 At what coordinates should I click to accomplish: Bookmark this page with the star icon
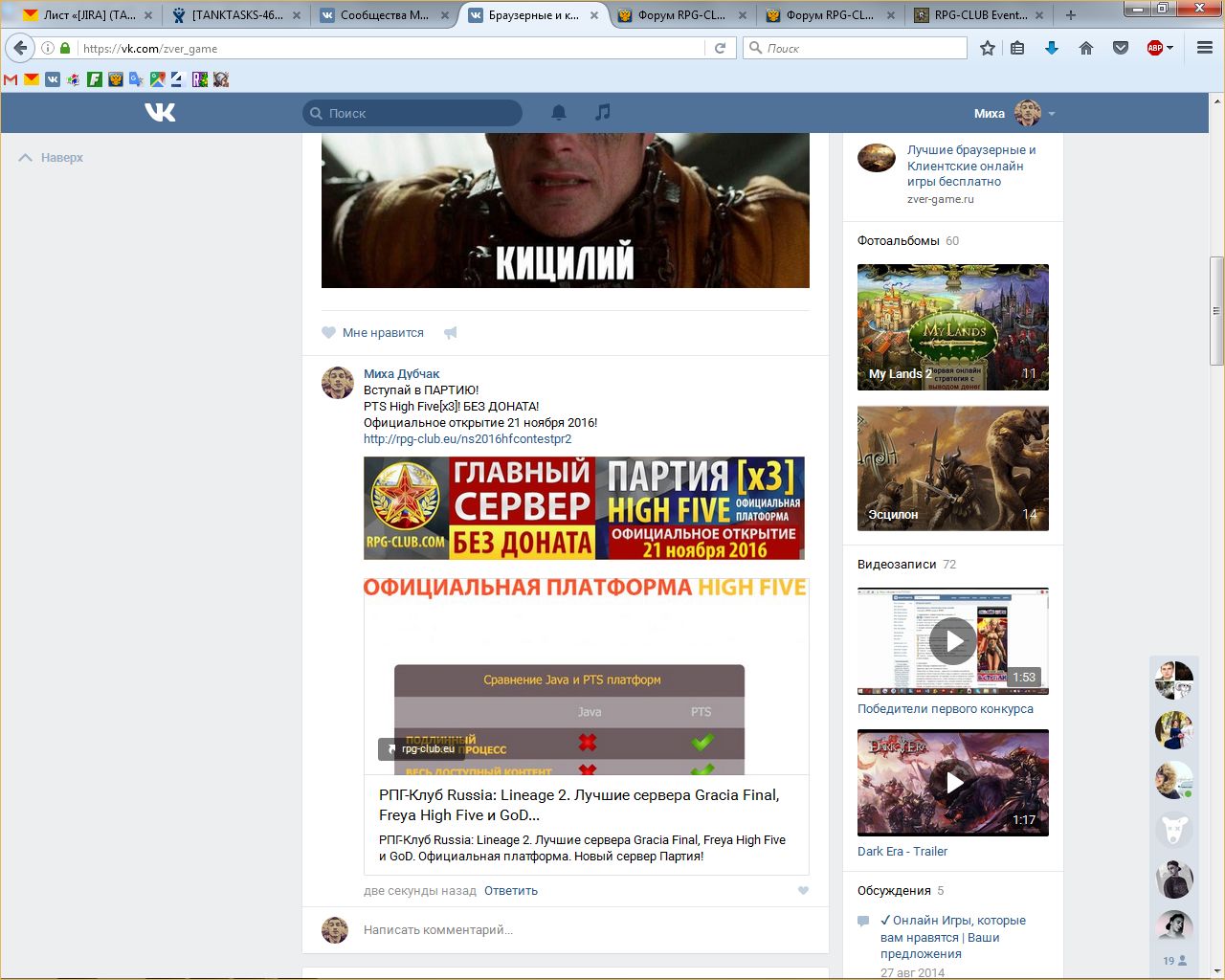pos(988,48)
